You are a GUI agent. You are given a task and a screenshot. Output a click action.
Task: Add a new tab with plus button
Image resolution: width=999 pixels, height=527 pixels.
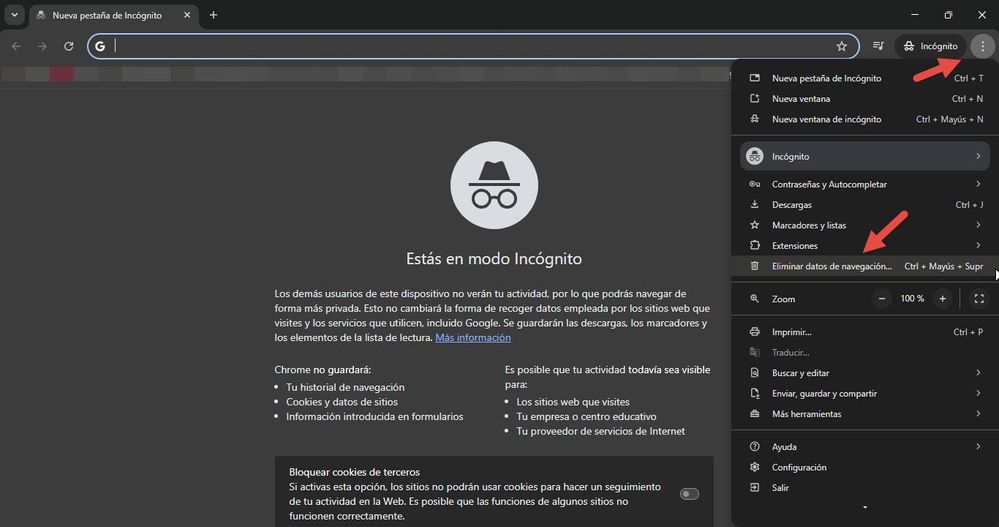(x=213, y=15)
